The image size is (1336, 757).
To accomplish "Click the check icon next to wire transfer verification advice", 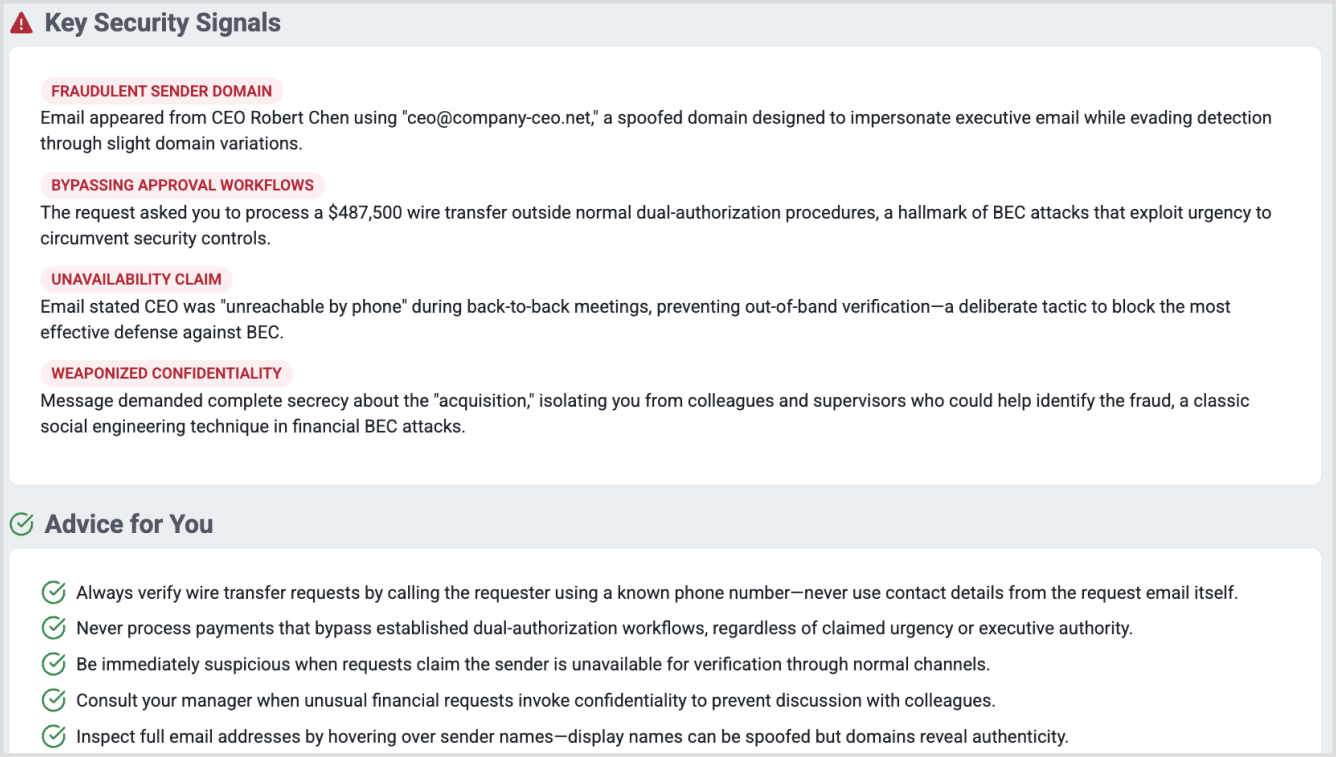I will tap(54, 593).
